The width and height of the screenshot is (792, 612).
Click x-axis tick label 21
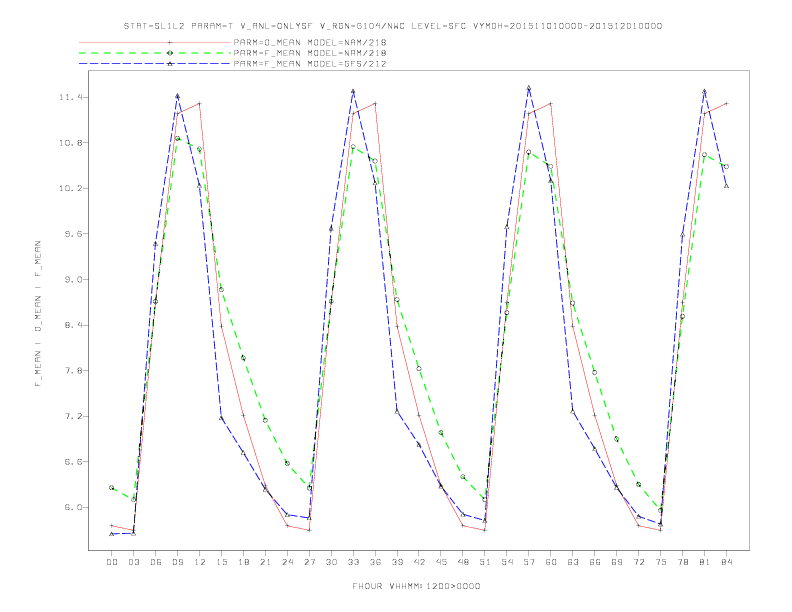(x=265, y=562)
